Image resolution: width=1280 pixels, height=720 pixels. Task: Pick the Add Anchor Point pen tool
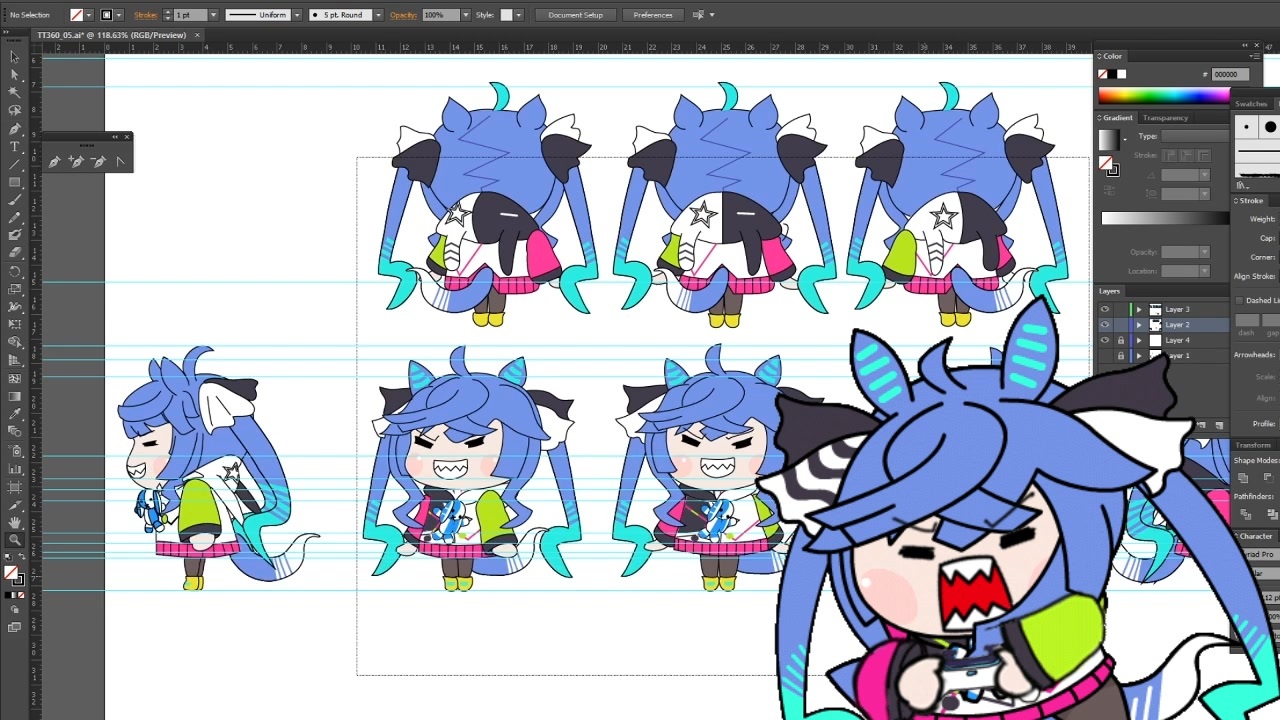(76, 161)
